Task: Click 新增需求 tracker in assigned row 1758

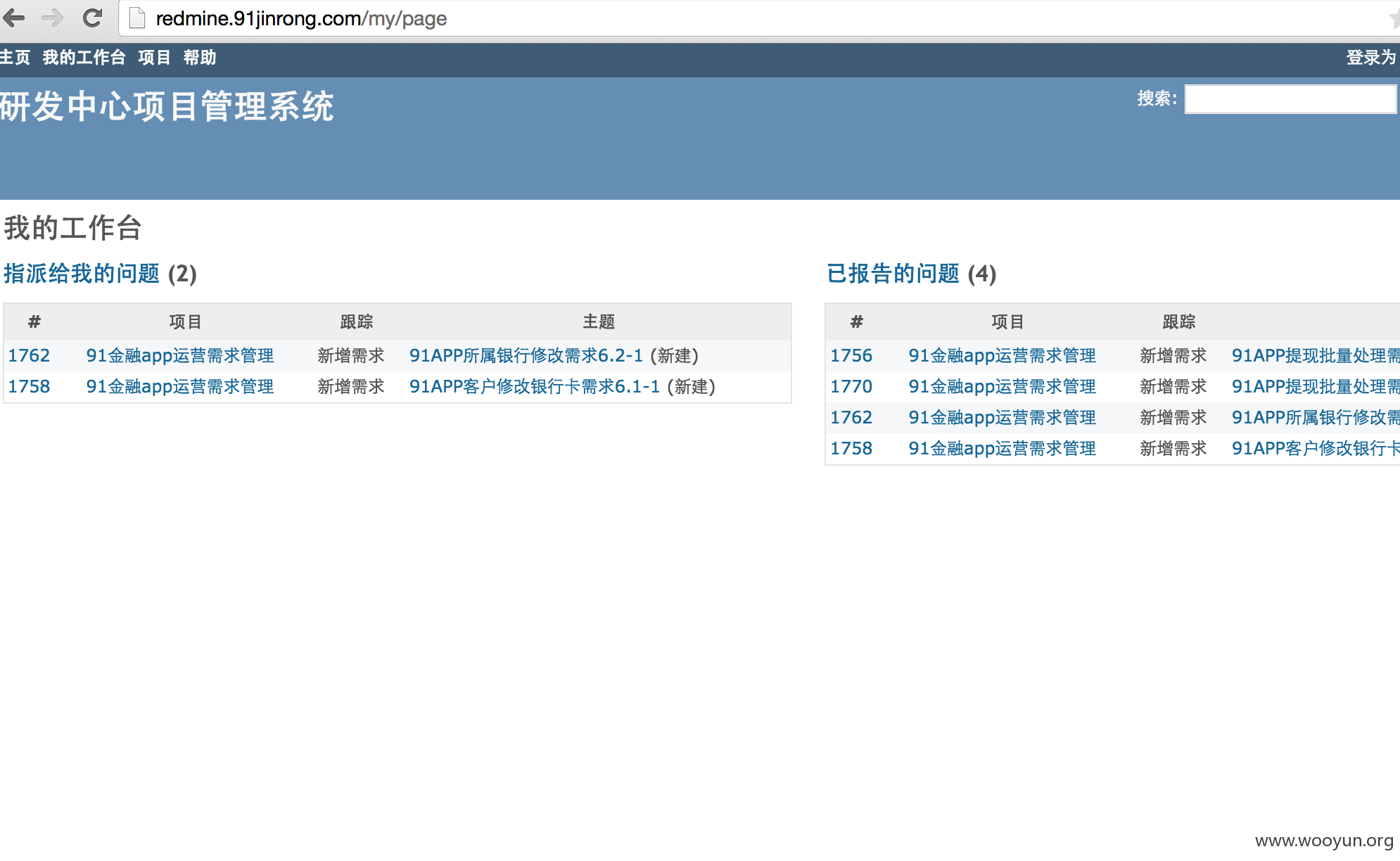Action: click(x=351, y=387)
